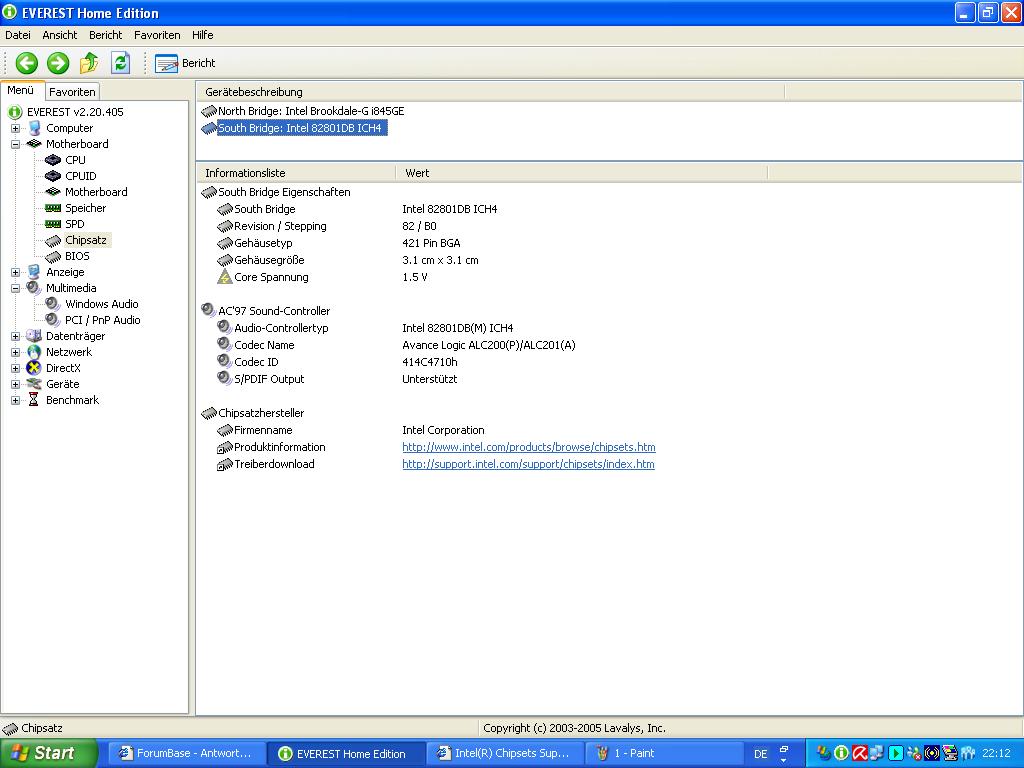Click the green Back arrow toolbar icon
Viewport: 1024px width, 768px height.
click(x=27, y=63)
